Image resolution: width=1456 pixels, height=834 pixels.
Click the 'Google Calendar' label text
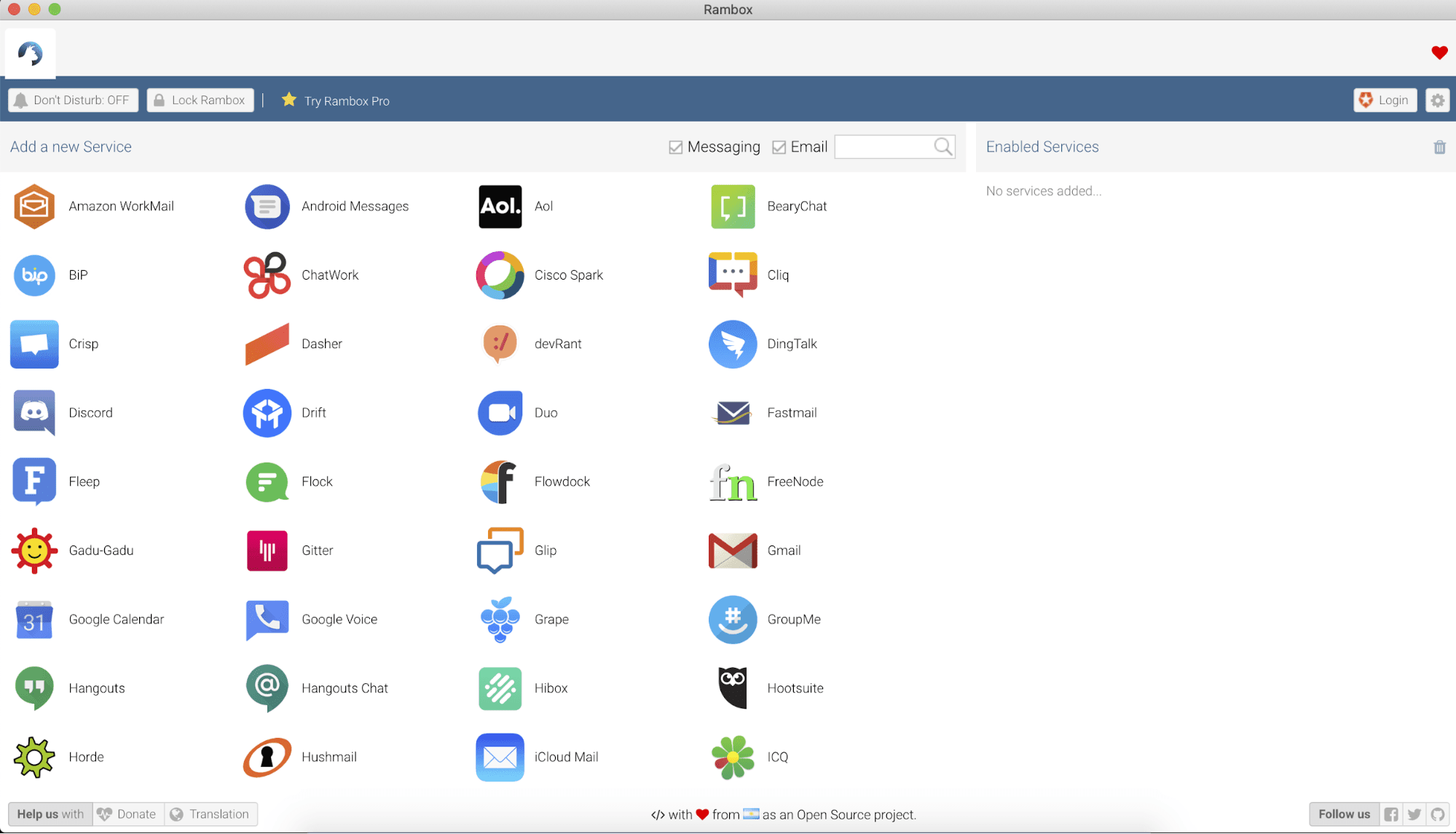117,620
